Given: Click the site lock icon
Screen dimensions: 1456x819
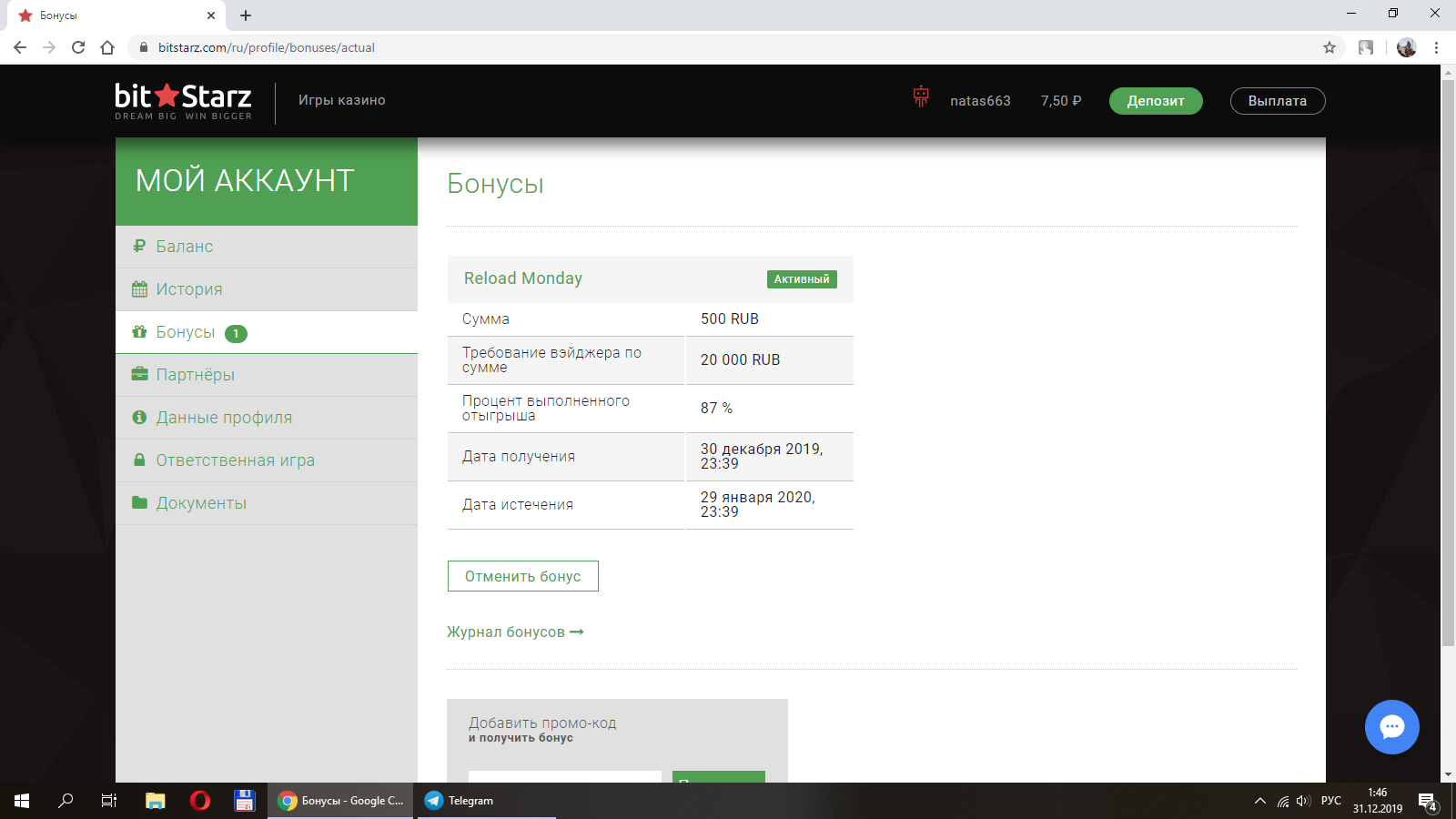Looking at the screenshot, I should click(x=143, y=47).
